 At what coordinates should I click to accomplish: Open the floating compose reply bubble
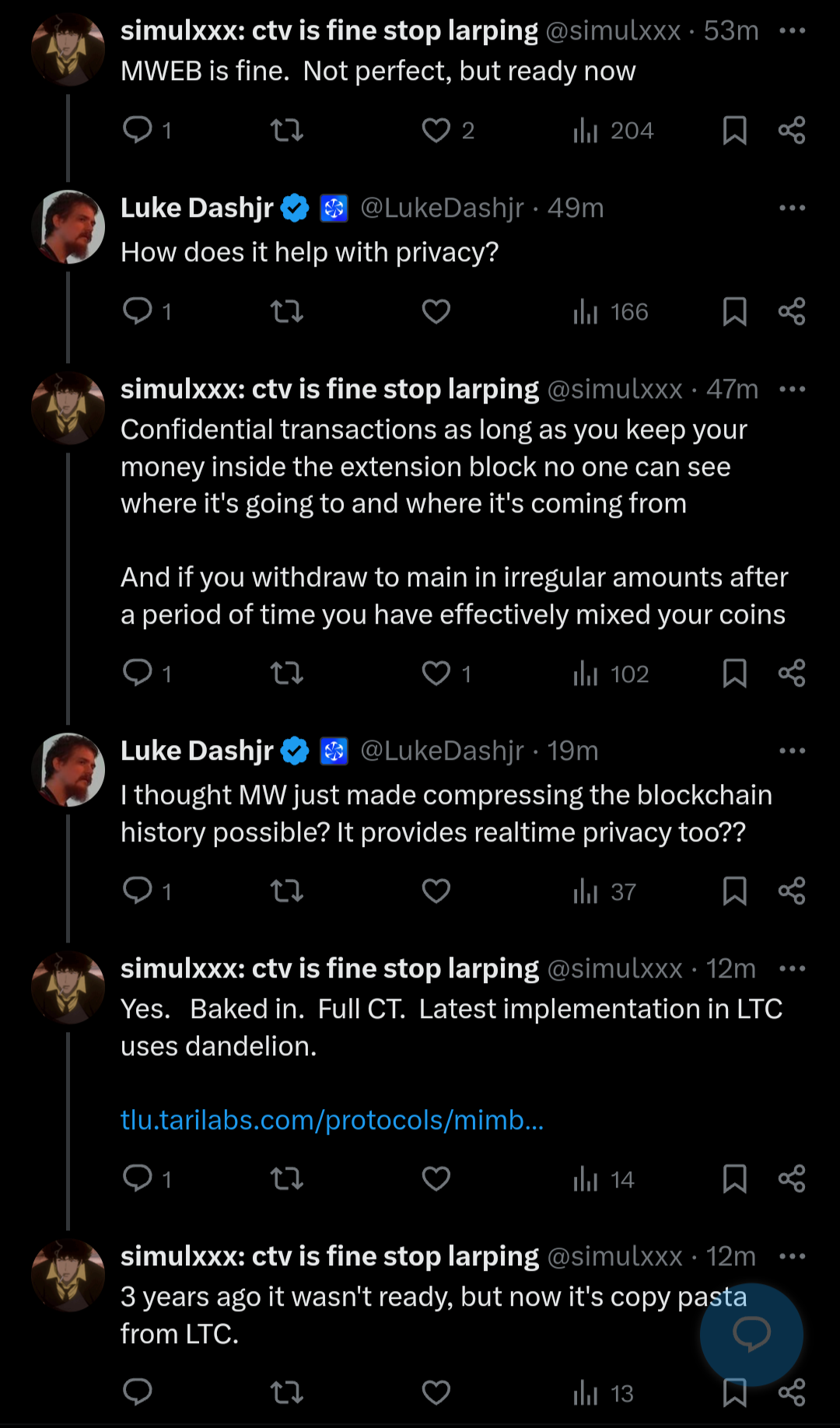click(751, 1334)
